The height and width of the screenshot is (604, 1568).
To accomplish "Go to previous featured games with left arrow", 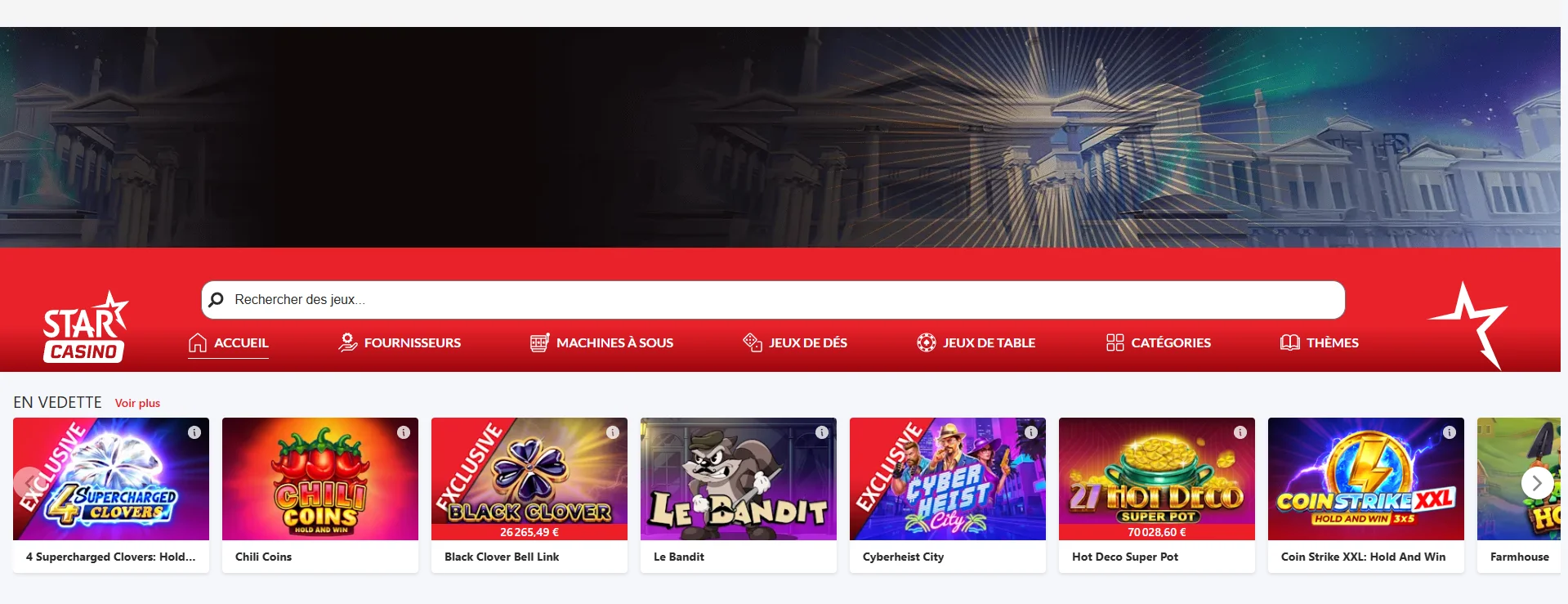I will point(29,483).
